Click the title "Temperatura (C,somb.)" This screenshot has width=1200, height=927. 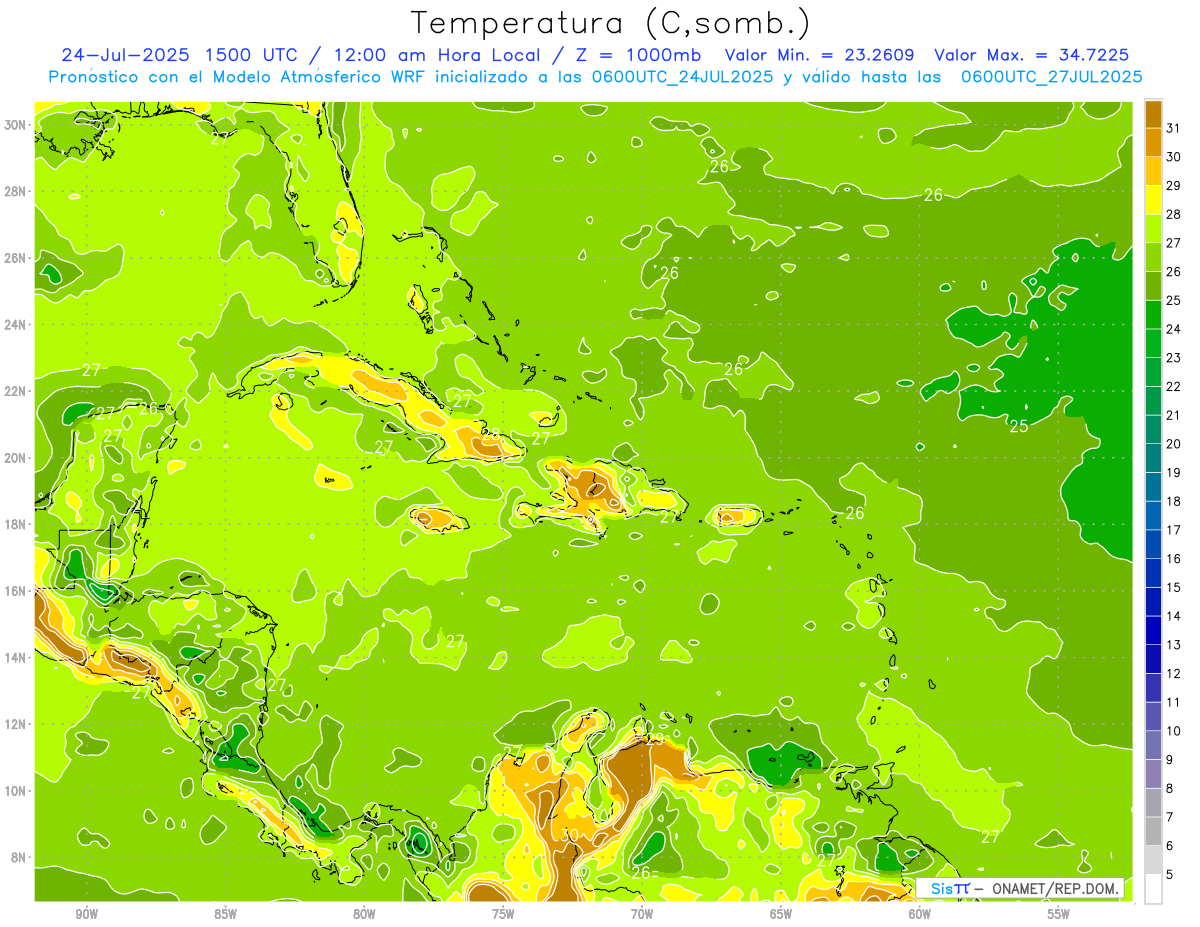click(611, 23)
